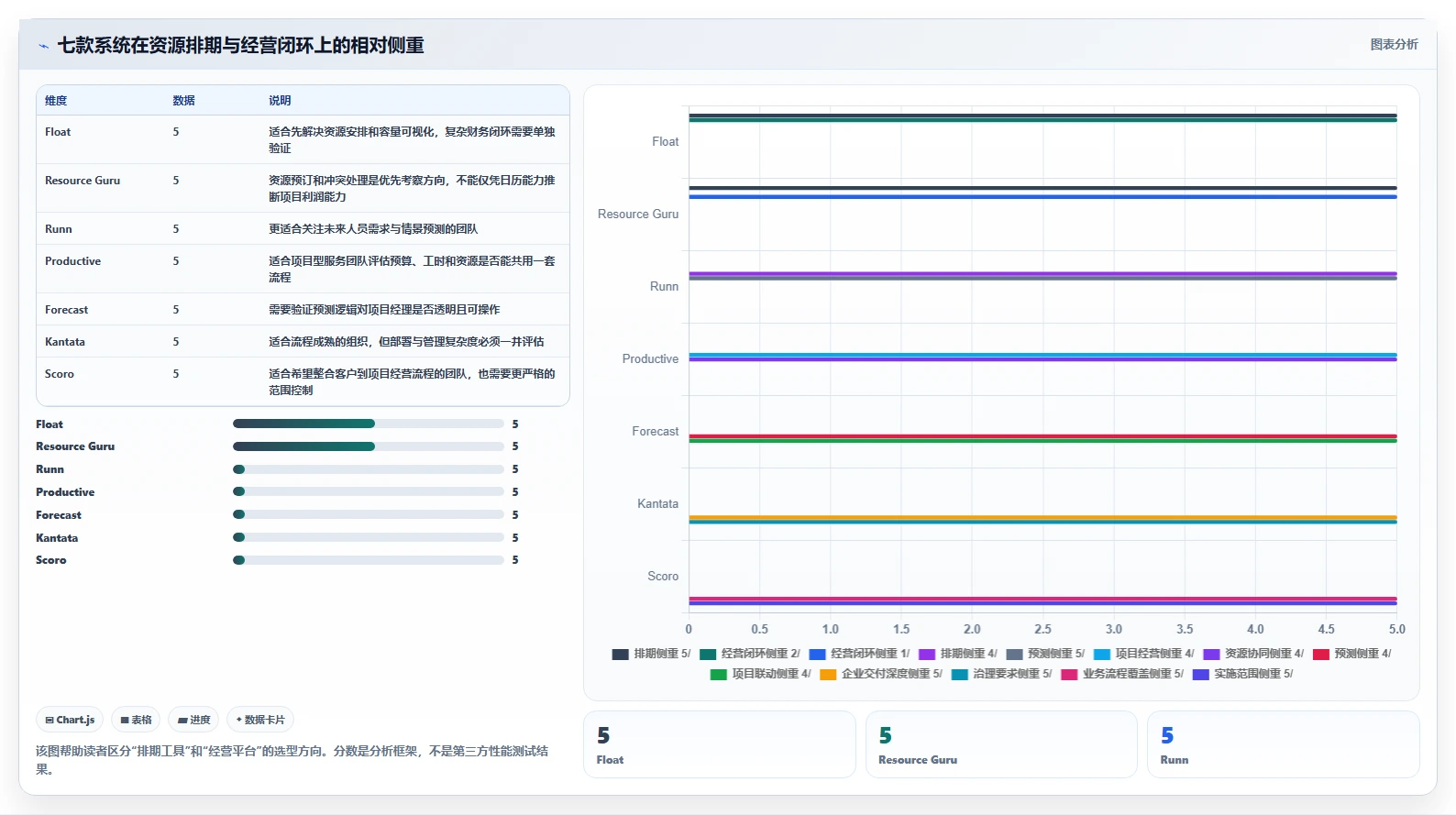1456x815 pixels.
Task: Click the light blue bar in Productive's chart row
Action: point(1042,355)
